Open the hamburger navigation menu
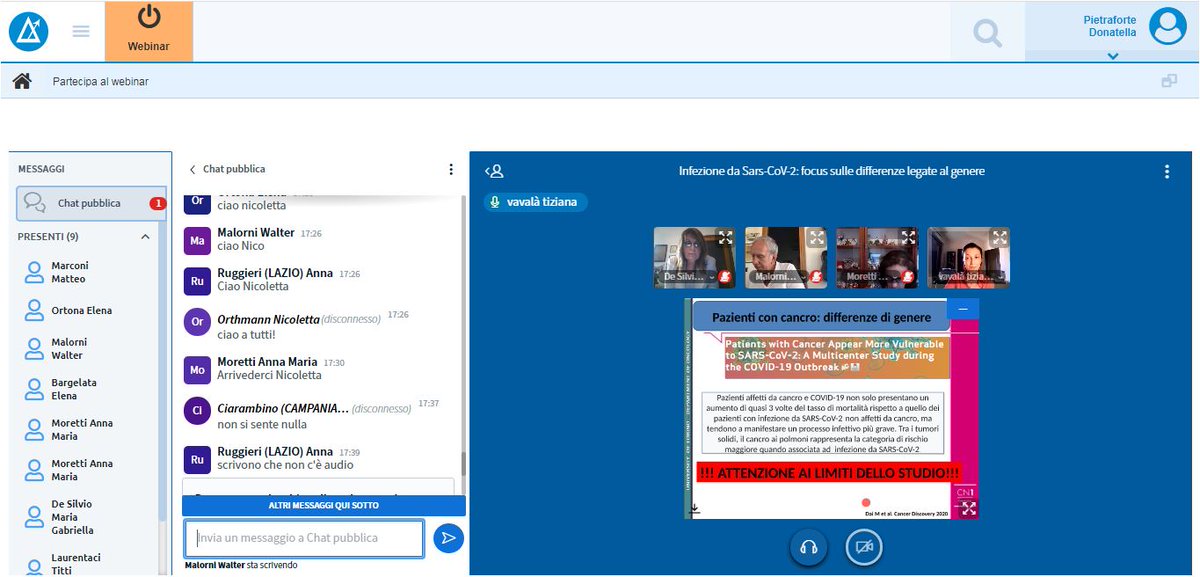 click(x=81, y=31)
